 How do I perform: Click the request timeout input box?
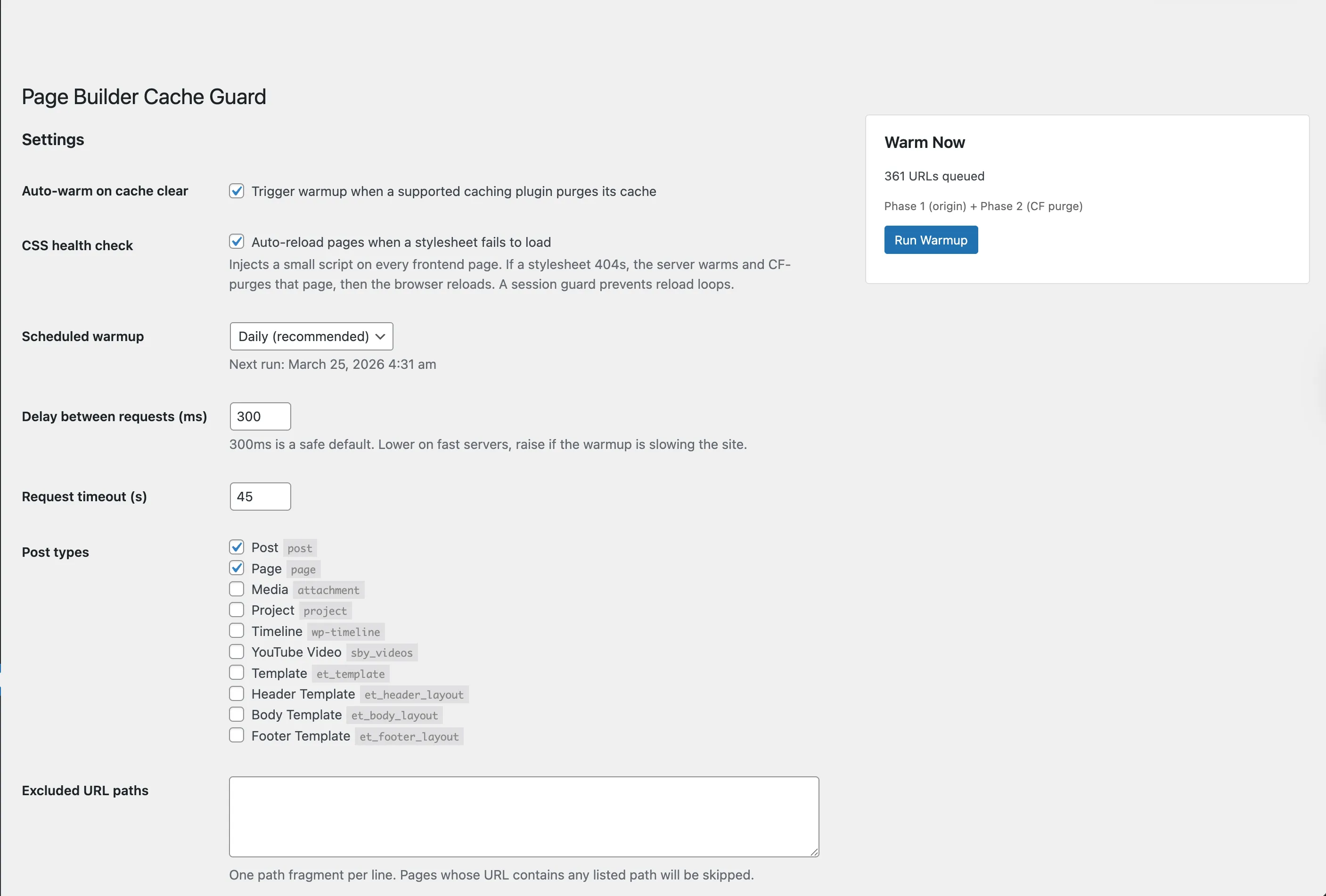(x=260, y=496)
